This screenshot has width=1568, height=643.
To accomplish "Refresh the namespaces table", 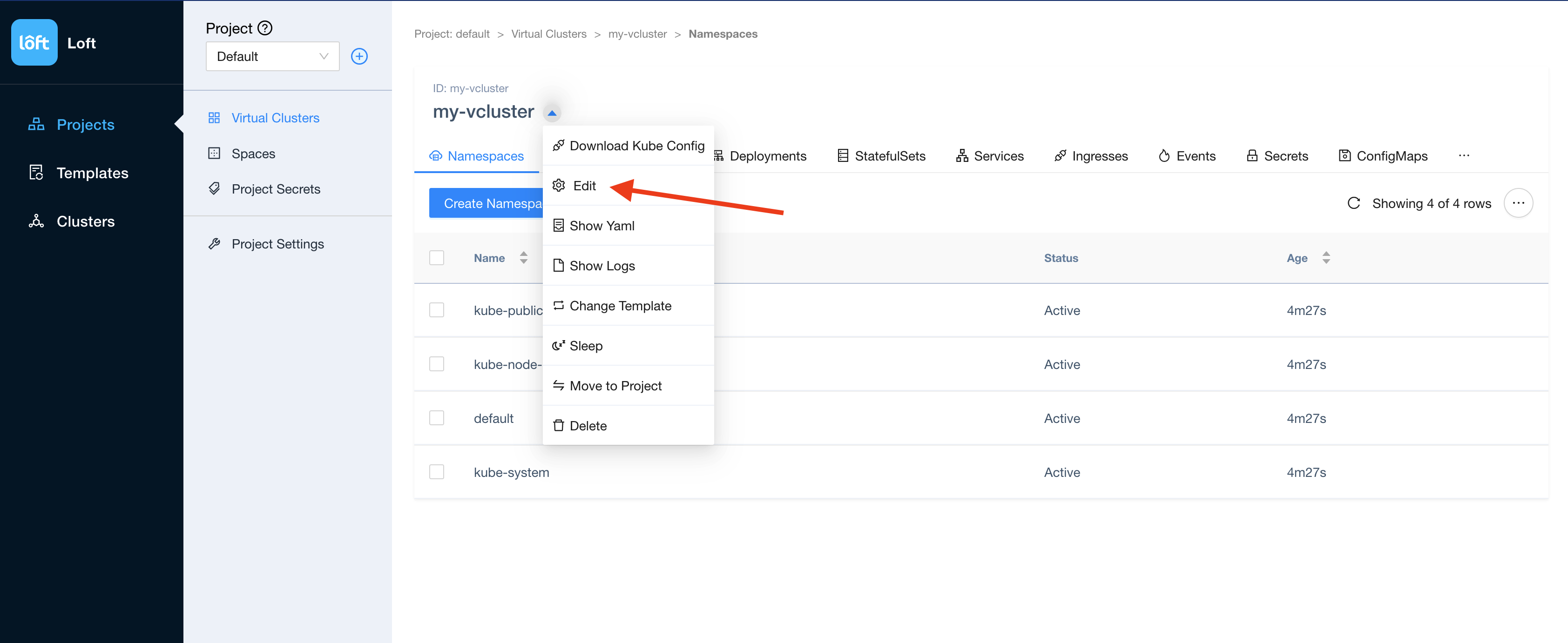I will 1353,203.
